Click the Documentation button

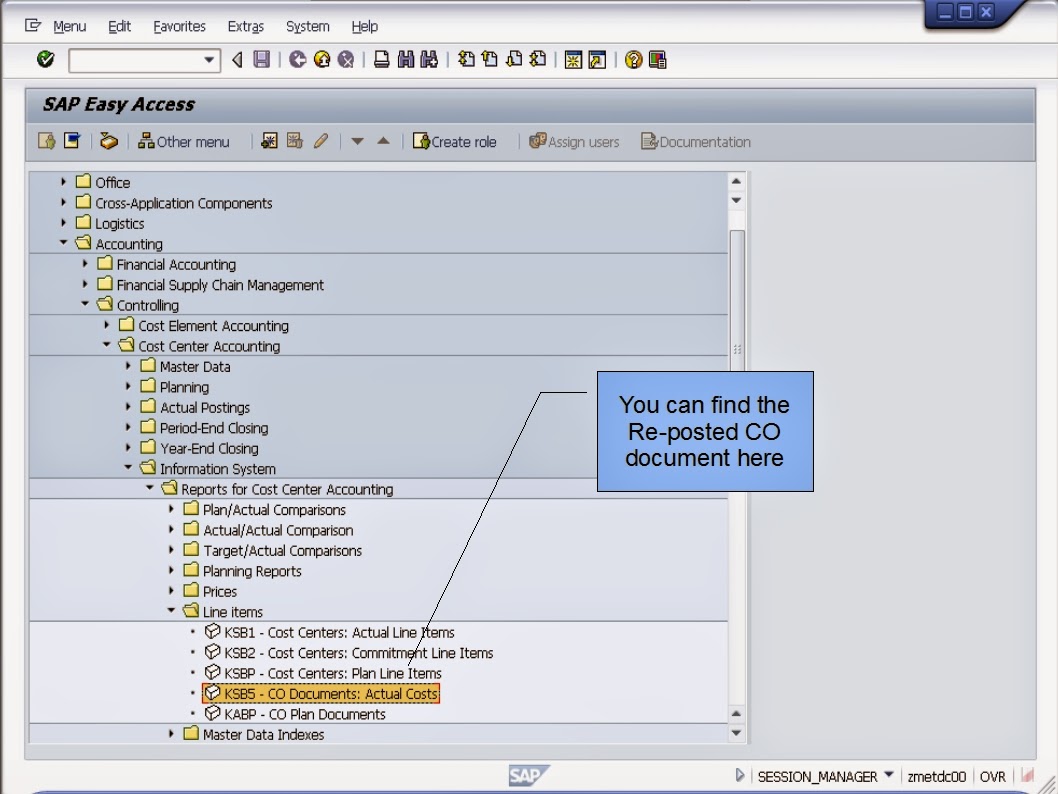(696, 142)
